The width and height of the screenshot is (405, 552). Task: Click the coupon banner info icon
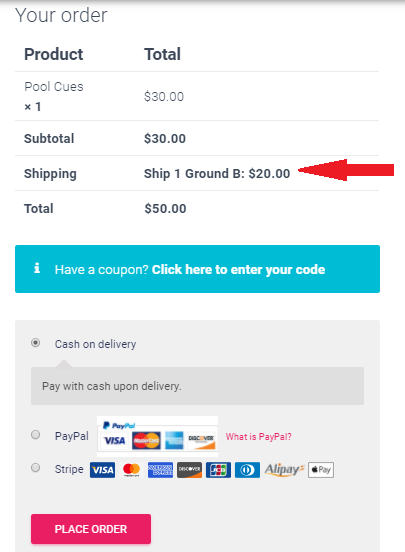click(x=37, y=268)
